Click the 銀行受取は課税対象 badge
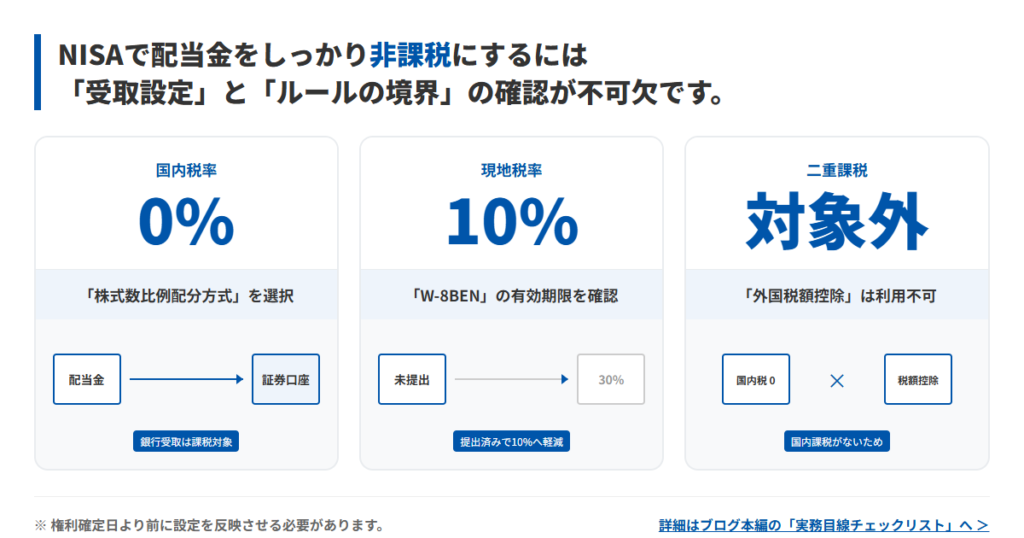 click(186, 441)
